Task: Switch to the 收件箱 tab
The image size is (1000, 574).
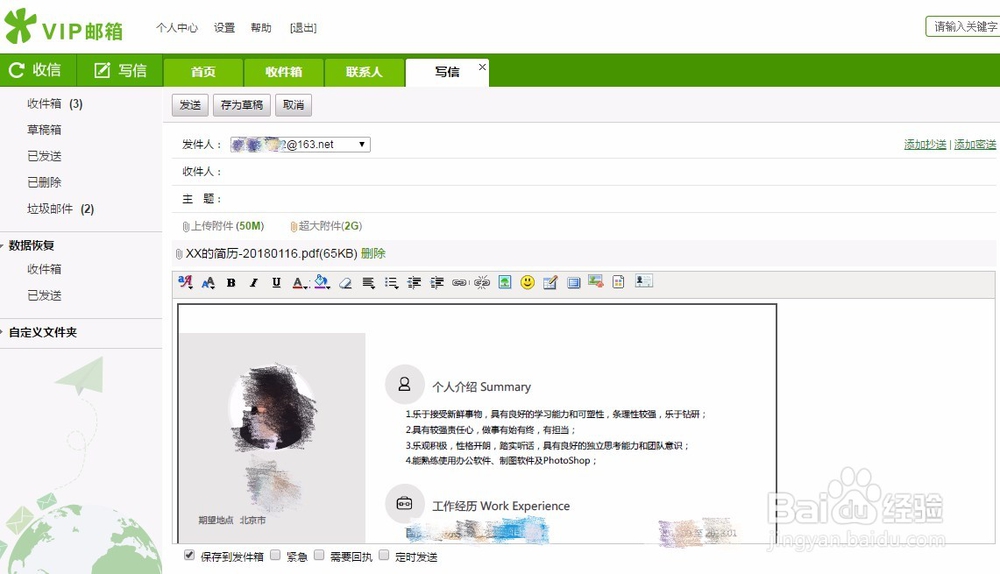Action: tap(284, 72)
